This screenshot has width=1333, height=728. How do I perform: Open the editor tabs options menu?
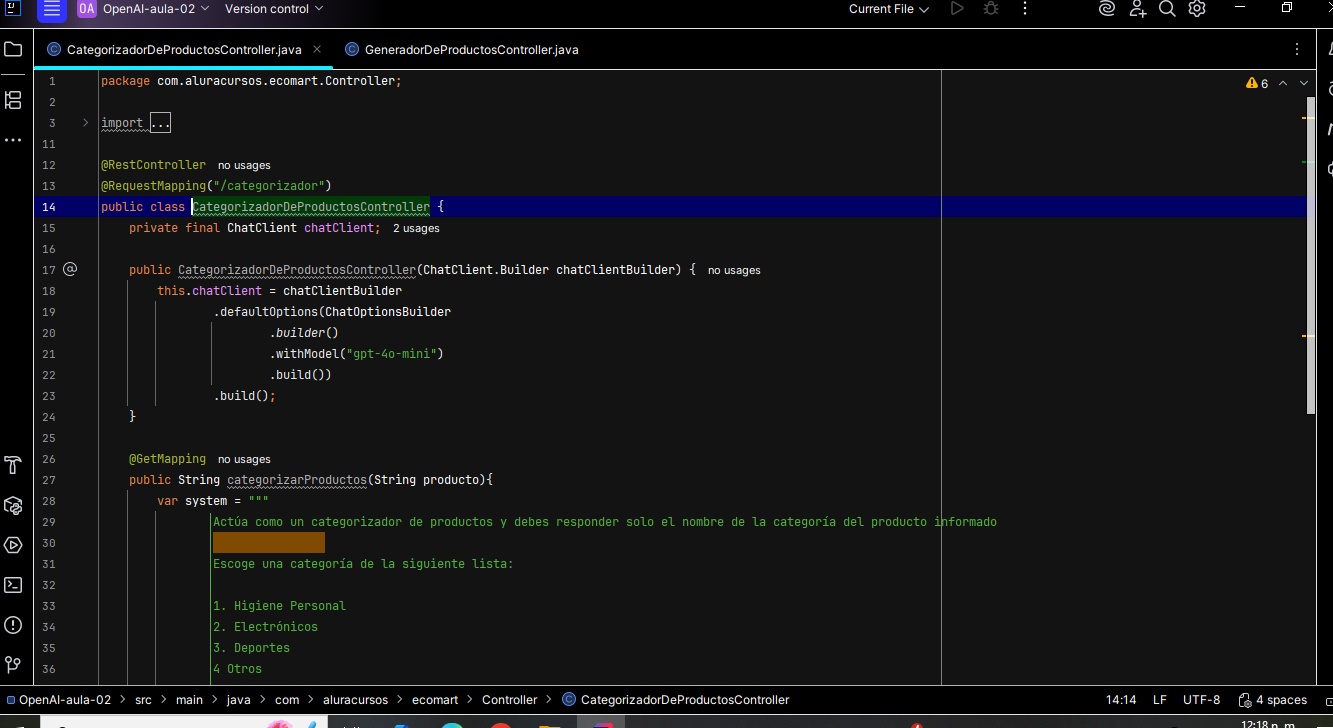coord(1297,49)
